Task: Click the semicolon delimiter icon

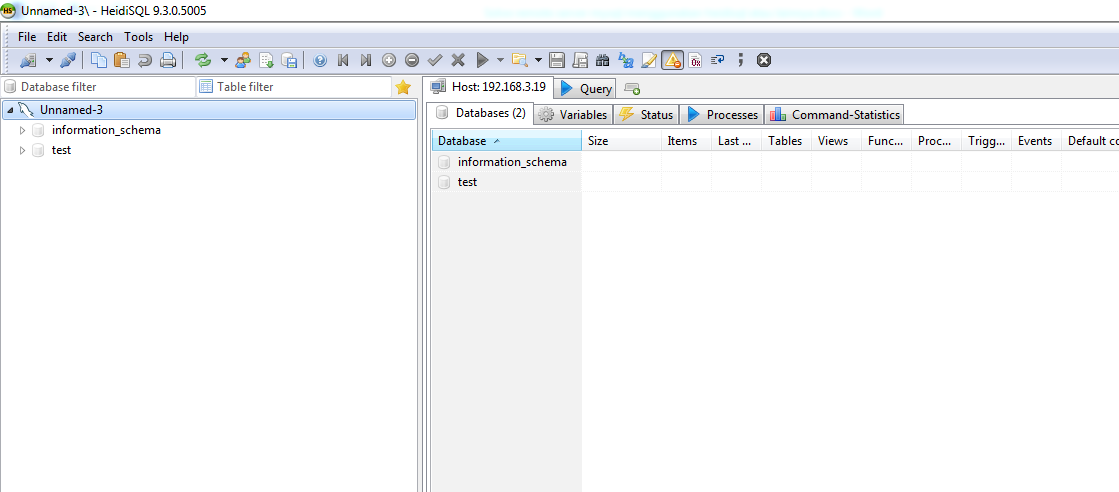Action: click(741, 61)
